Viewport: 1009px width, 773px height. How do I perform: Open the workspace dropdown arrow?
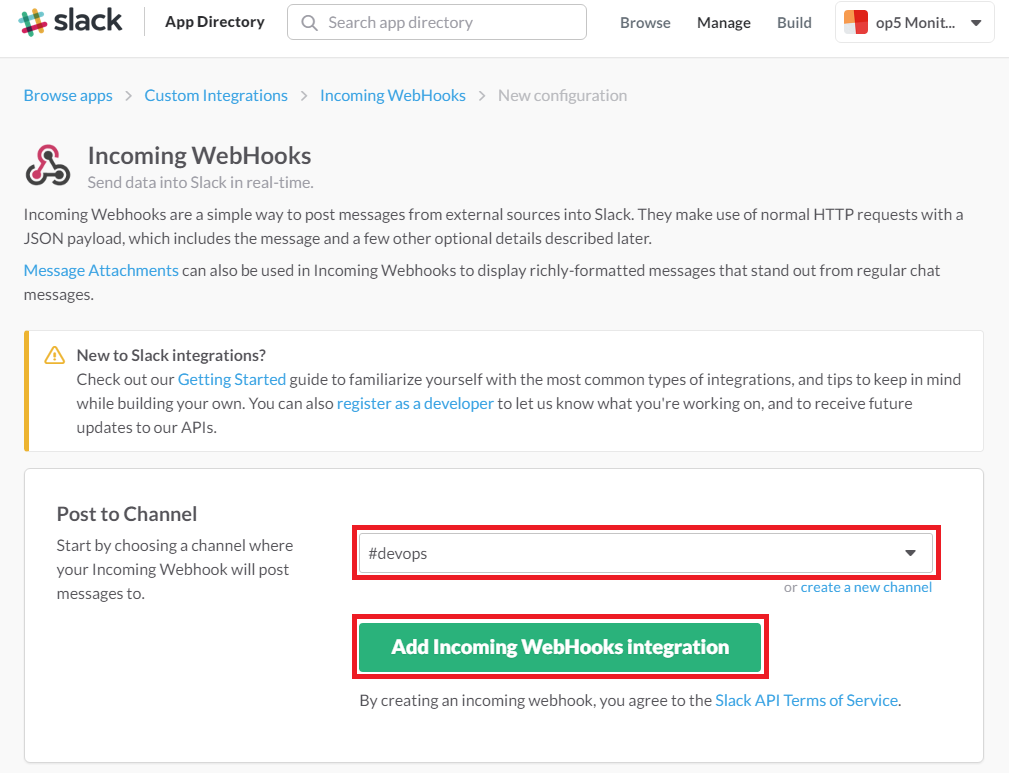tap(976, 23)
